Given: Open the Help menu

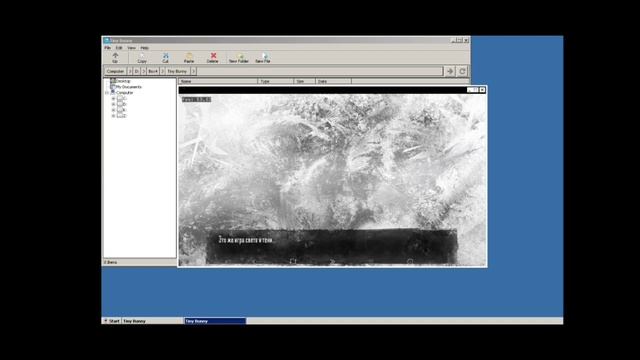Looking at the screenshot, I should coord(144,48).
